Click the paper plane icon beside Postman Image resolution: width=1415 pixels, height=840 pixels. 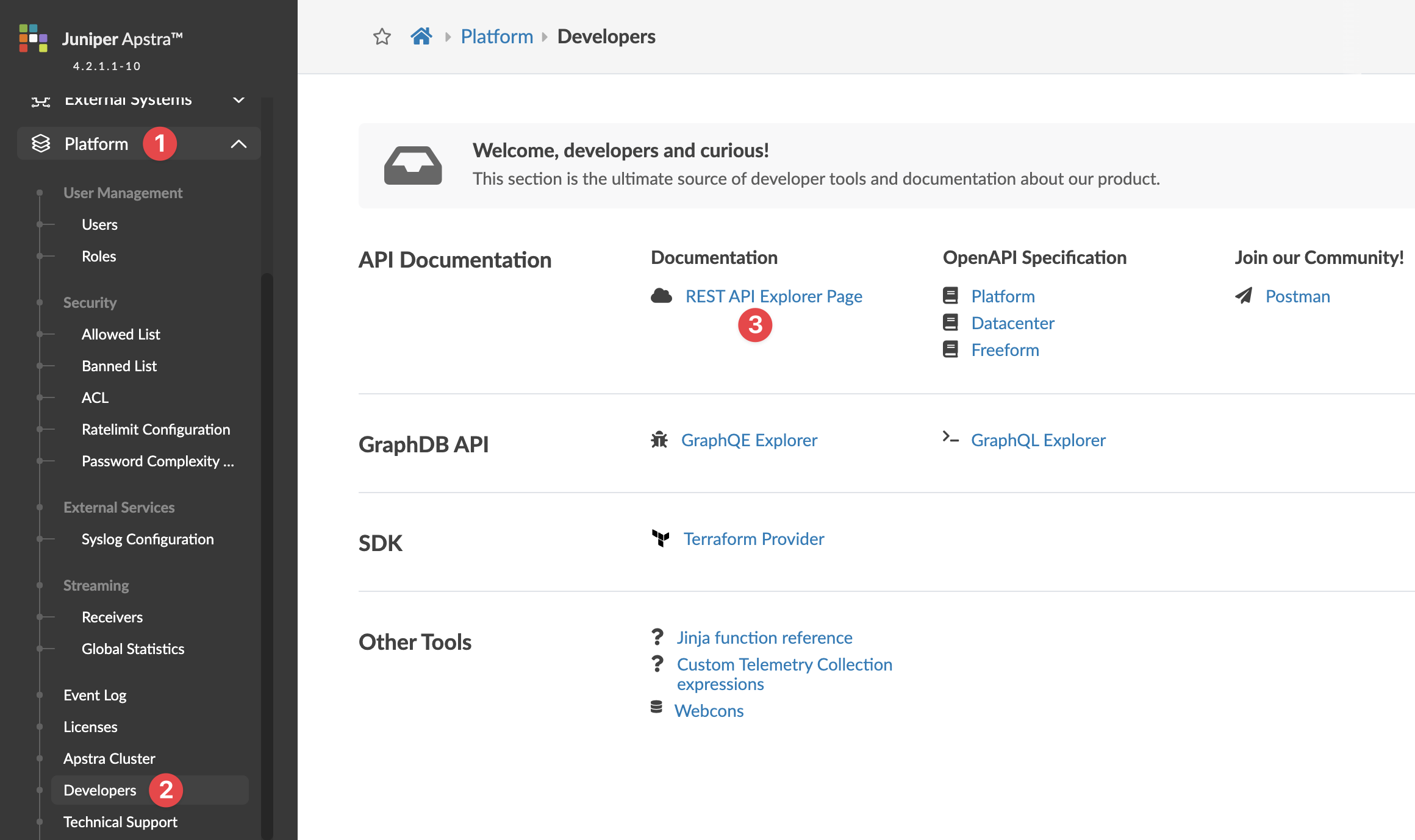pyautogui.click(x=1244, y=296)
